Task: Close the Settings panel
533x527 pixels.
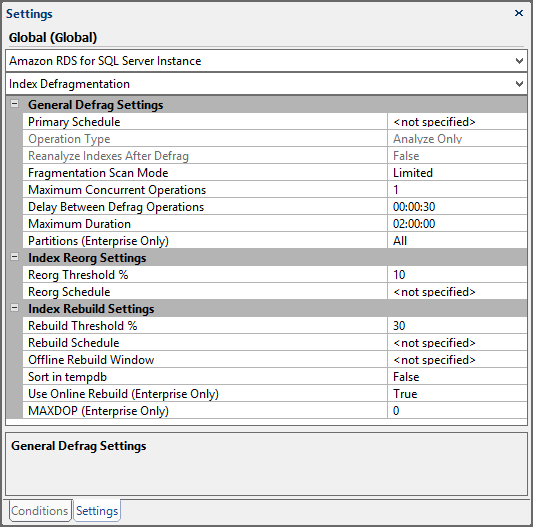Action: pos(519,13)
